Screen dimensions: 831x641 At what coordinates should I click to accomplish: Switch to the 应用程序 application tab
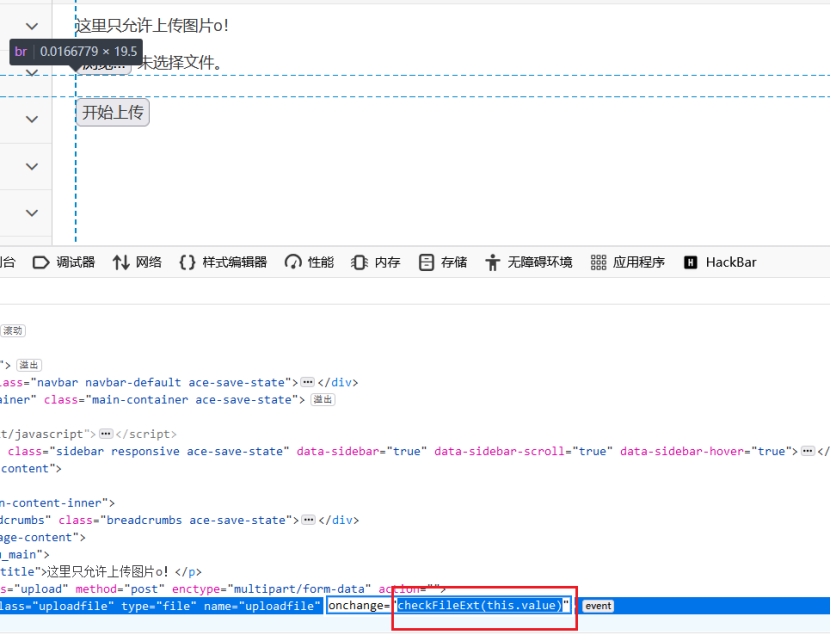click(627, 262)
